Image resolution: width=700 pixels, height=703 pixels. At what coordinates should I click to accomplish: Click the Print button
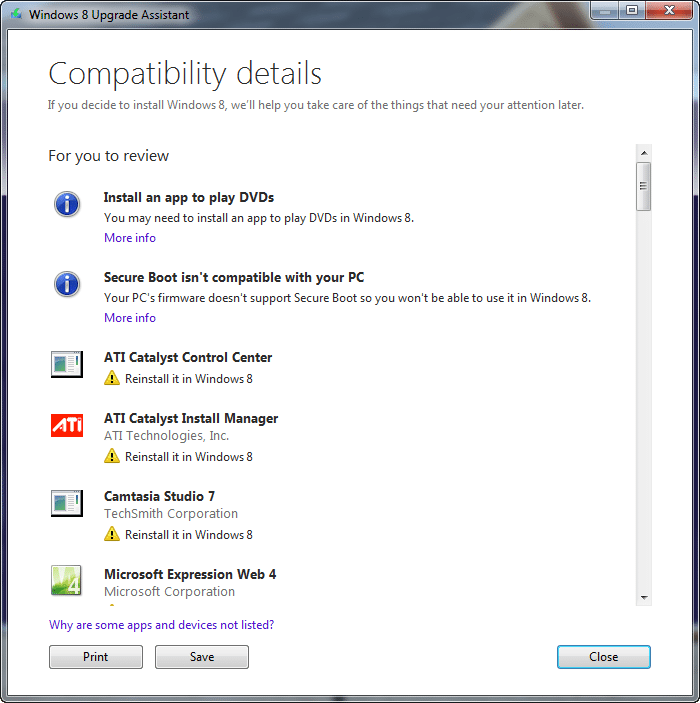tap(96, 657)
